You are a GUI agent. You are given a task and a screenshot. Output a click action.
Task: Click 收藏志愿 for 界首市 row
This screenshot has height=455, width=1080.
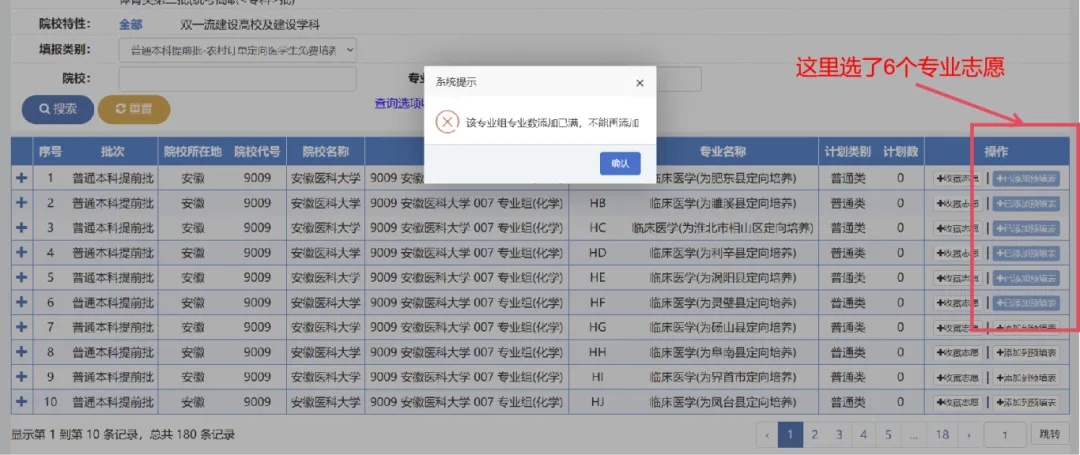point(957,377)
